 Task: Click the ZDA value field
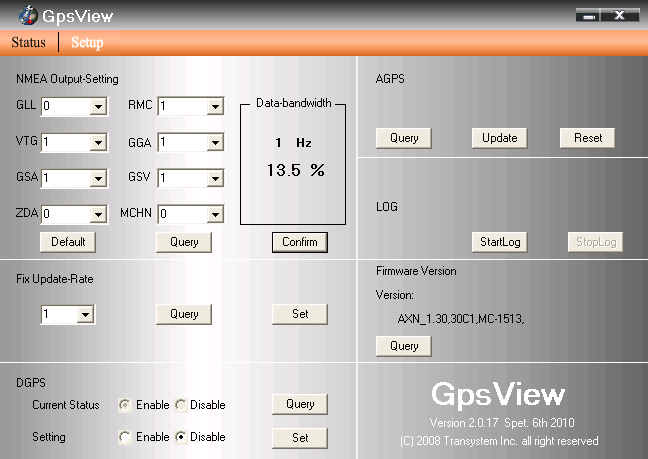65,214
